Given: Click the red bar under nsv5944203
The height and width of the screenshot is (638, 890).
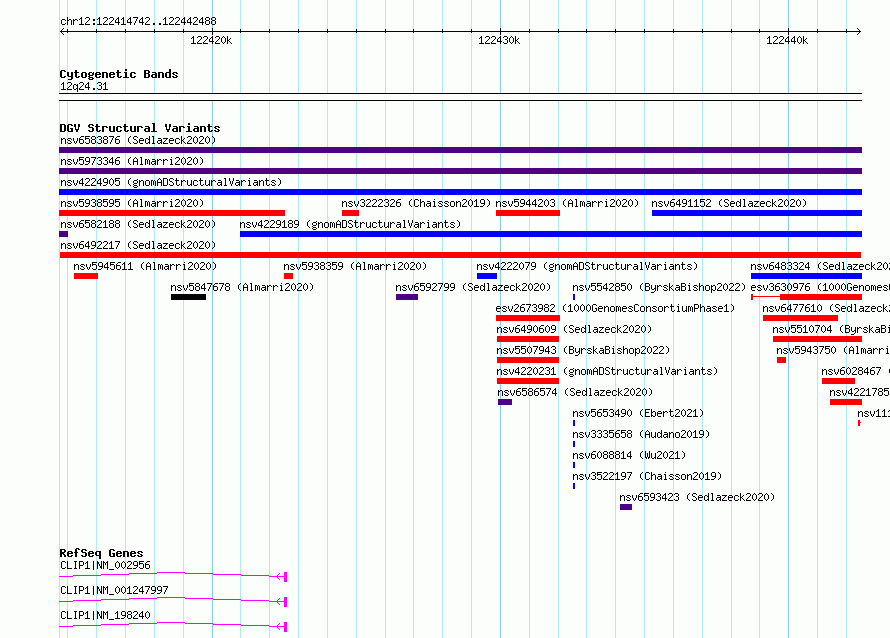Looking at the screenshot, I should 528,213.
